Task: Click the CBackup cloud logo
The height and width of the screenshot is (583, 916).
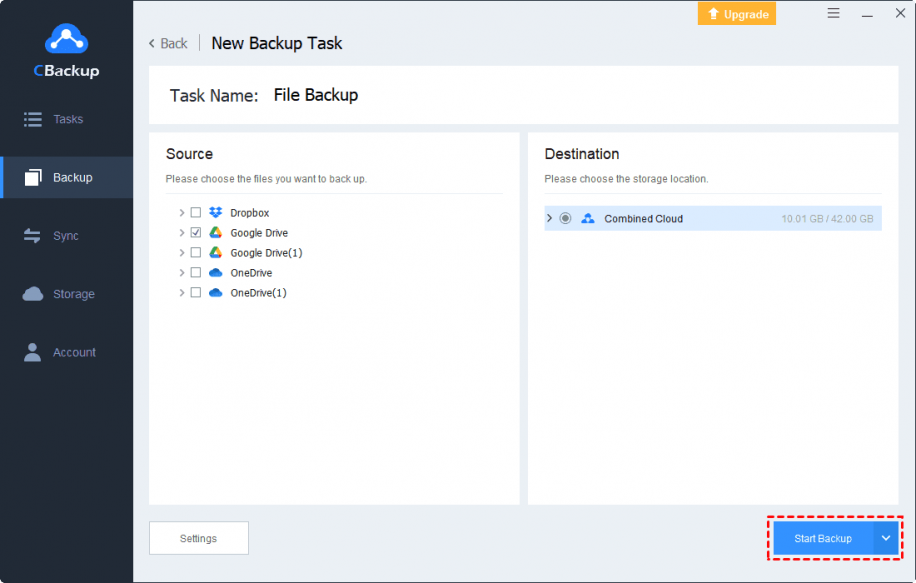Action: (x=66, y=40)
